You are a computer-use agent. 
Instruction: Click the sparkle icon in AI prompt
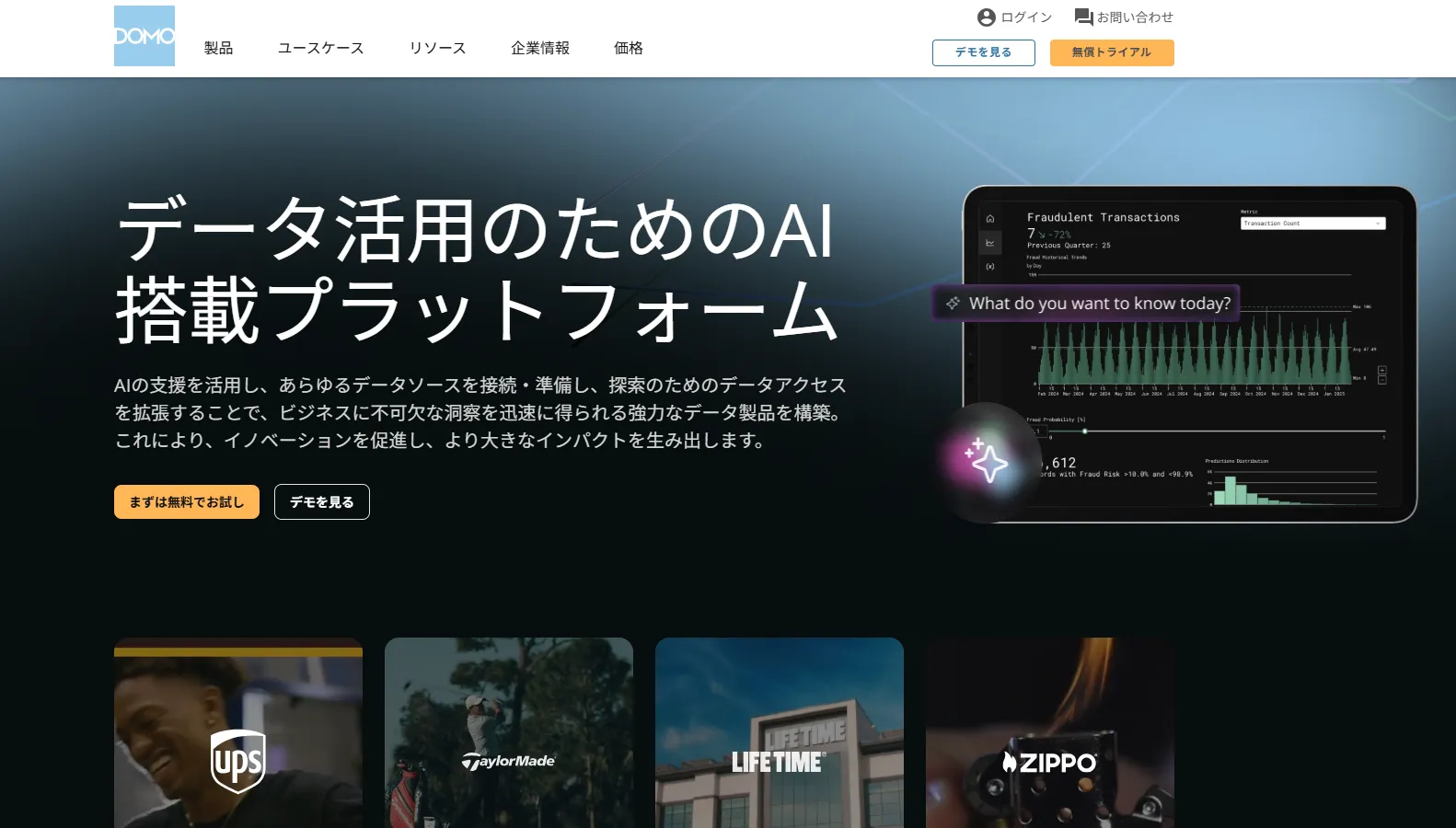[953, 304]
